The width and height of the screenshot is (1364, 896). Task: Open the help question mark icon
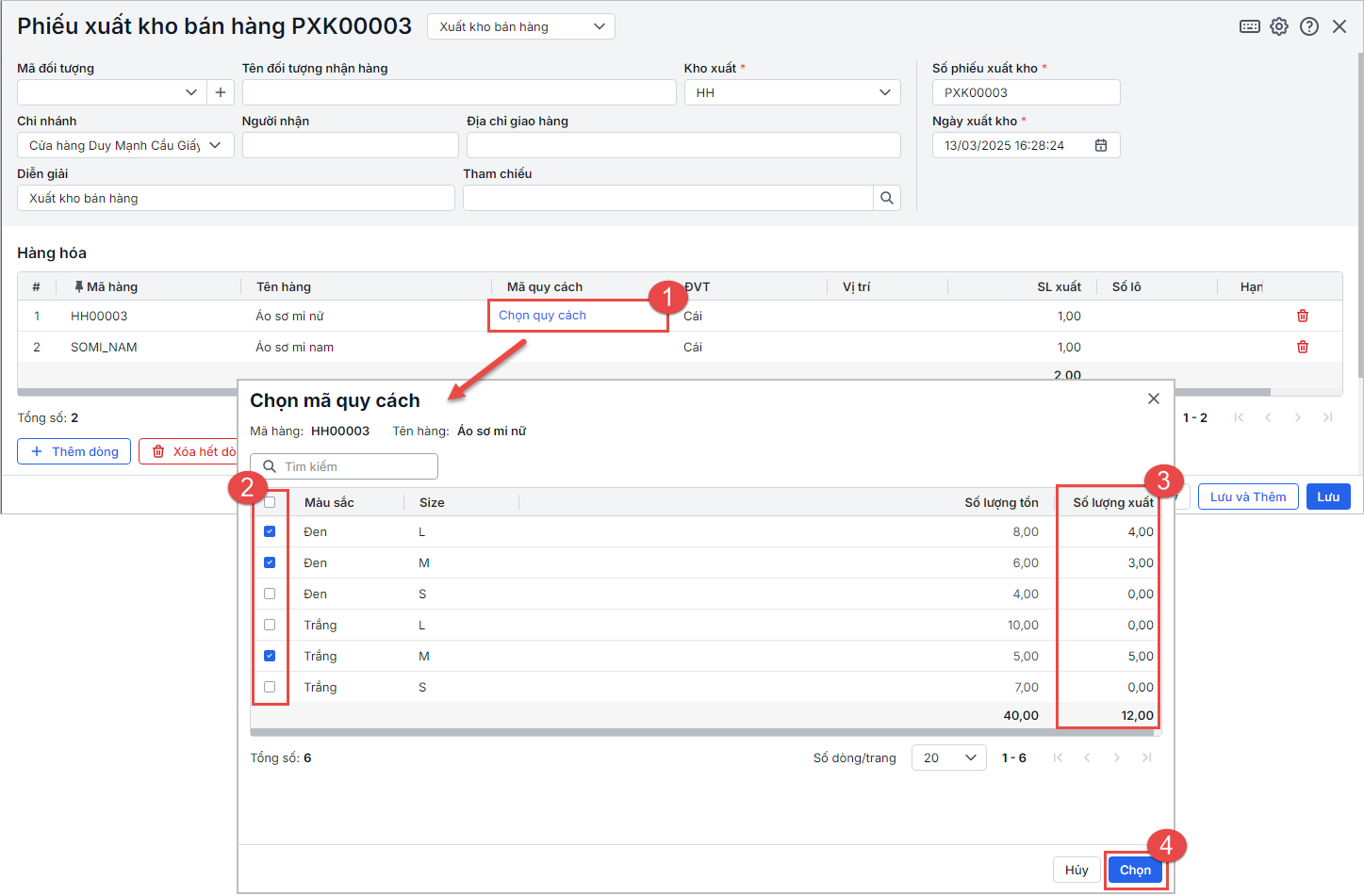coord(1308,26)
